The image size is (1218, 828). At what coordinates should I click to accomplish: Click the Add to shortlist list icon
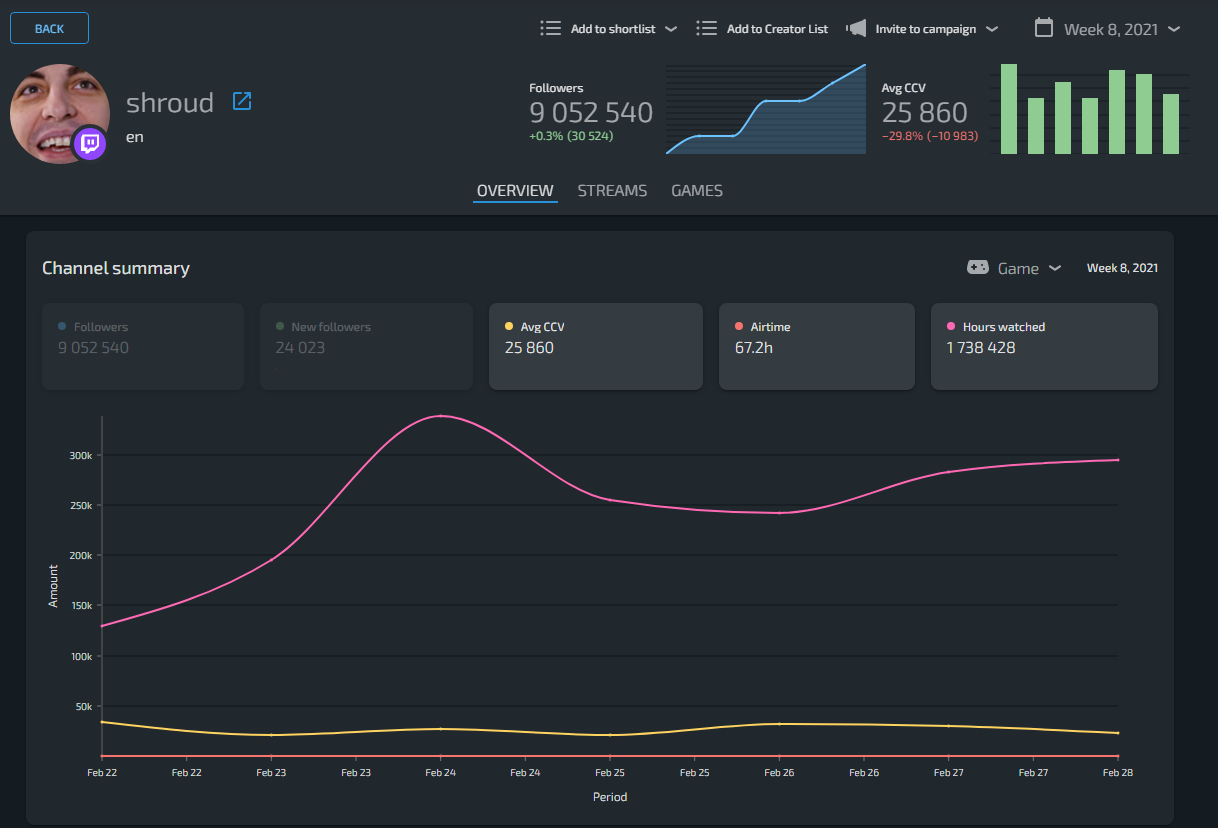550,28
